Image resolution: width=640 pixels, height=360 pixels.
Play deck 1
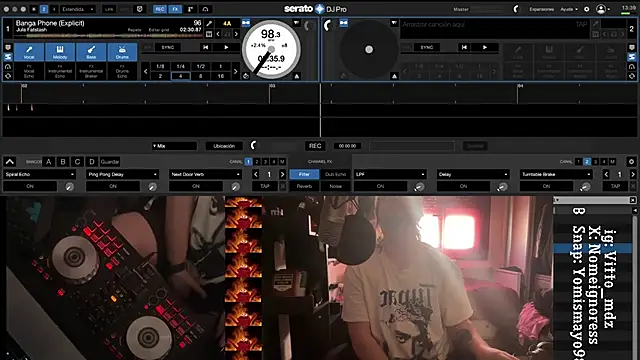pos(226,47)
